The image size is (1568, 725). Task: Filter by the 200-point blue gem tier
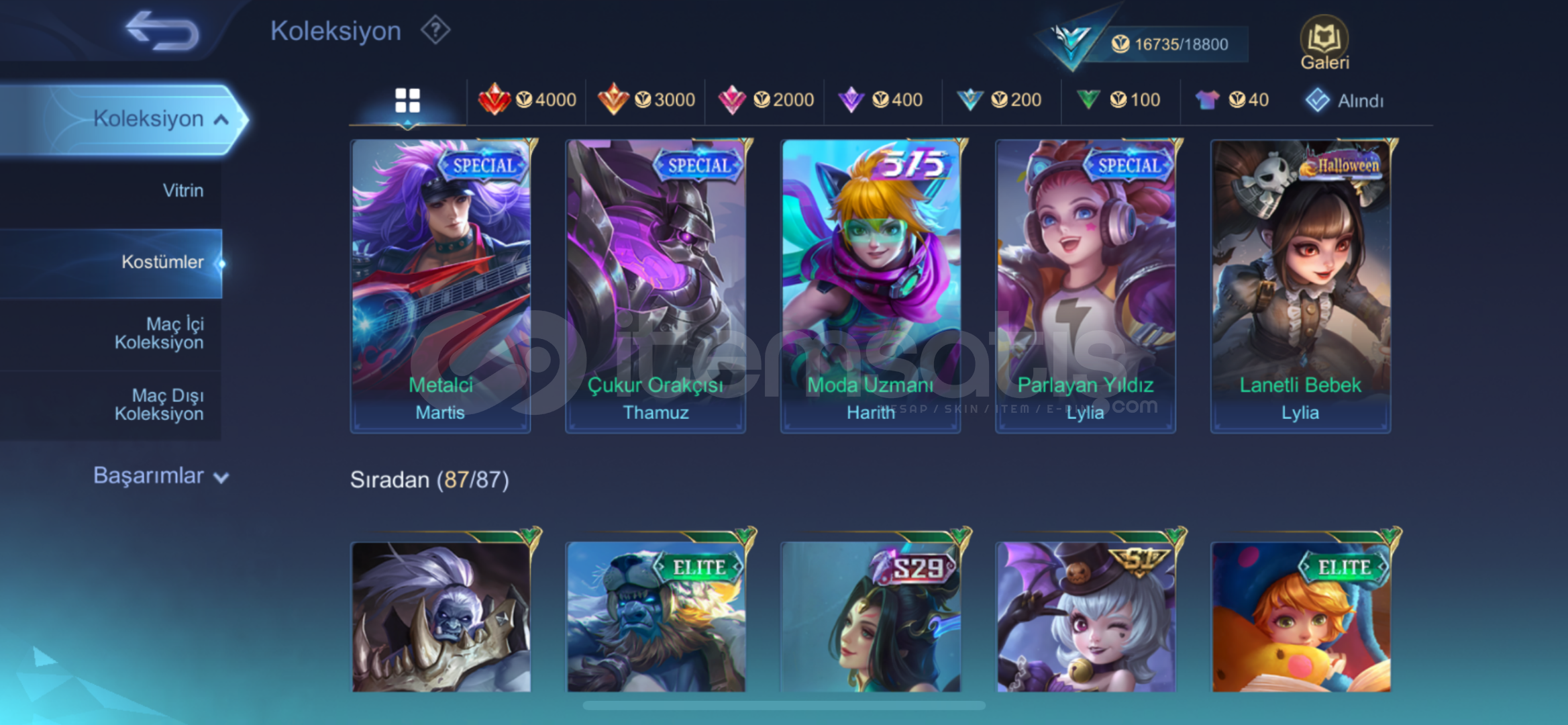coord(999,100)
